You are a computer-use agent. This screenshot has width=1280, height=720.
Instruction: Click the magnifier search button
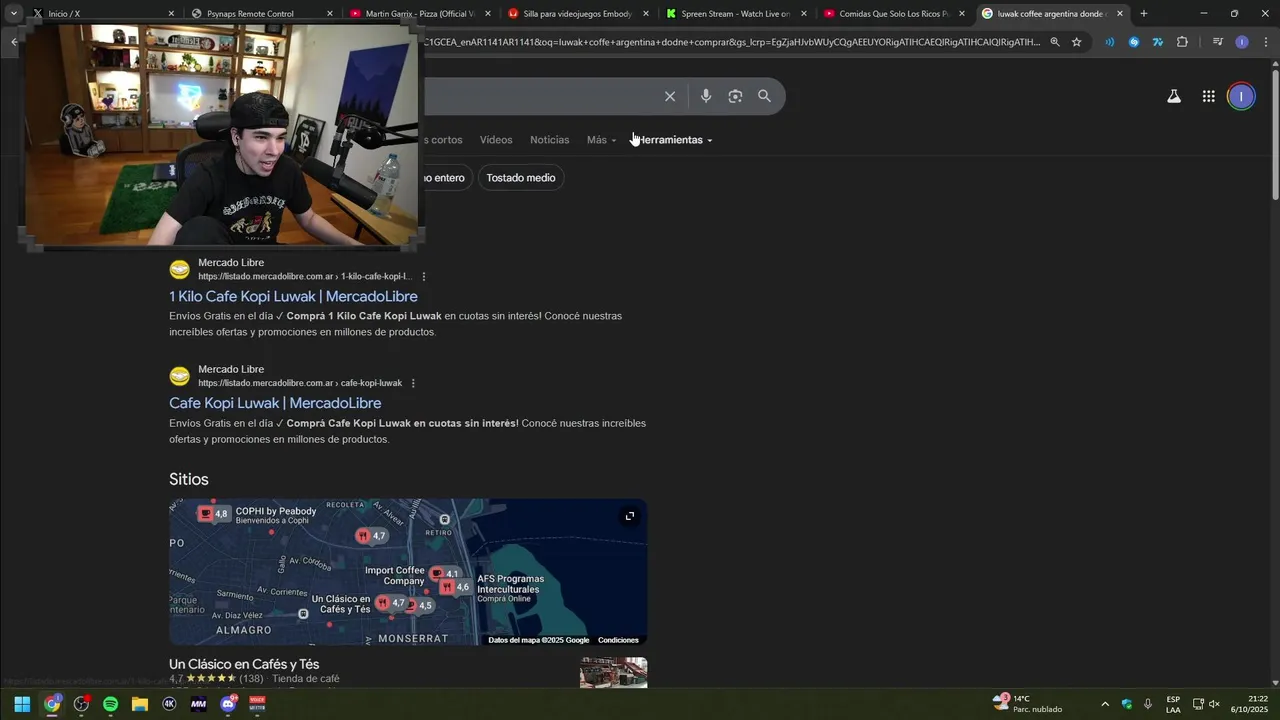(764, 96)
